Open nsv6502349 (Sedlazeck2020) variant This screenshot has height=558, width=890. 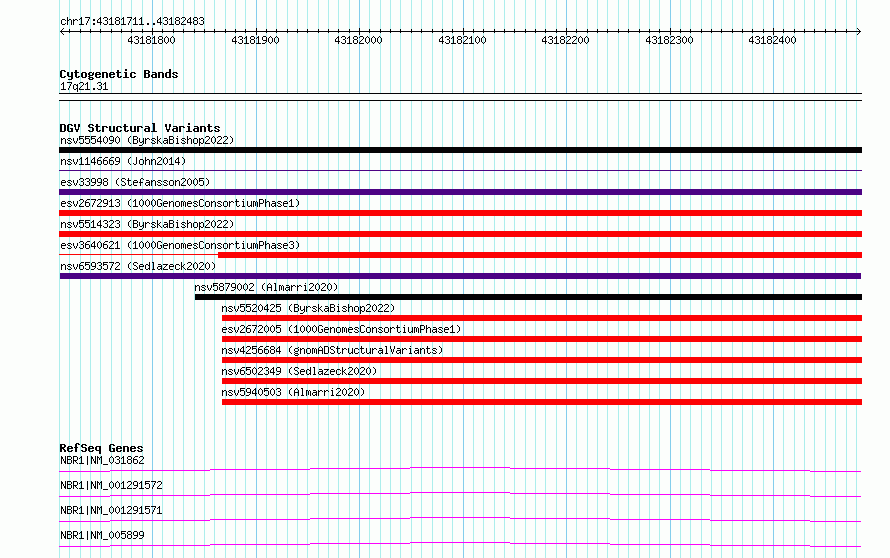click(x=299, y=371)
